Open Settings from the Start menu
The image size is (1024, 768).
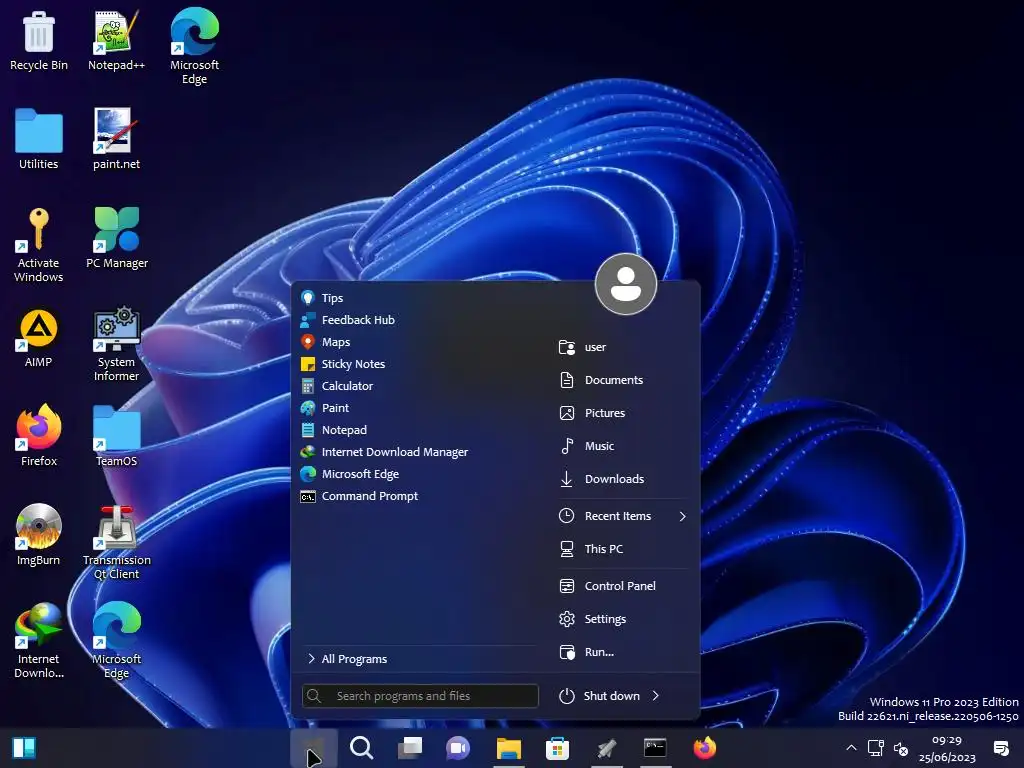click(x=624, y=619)
